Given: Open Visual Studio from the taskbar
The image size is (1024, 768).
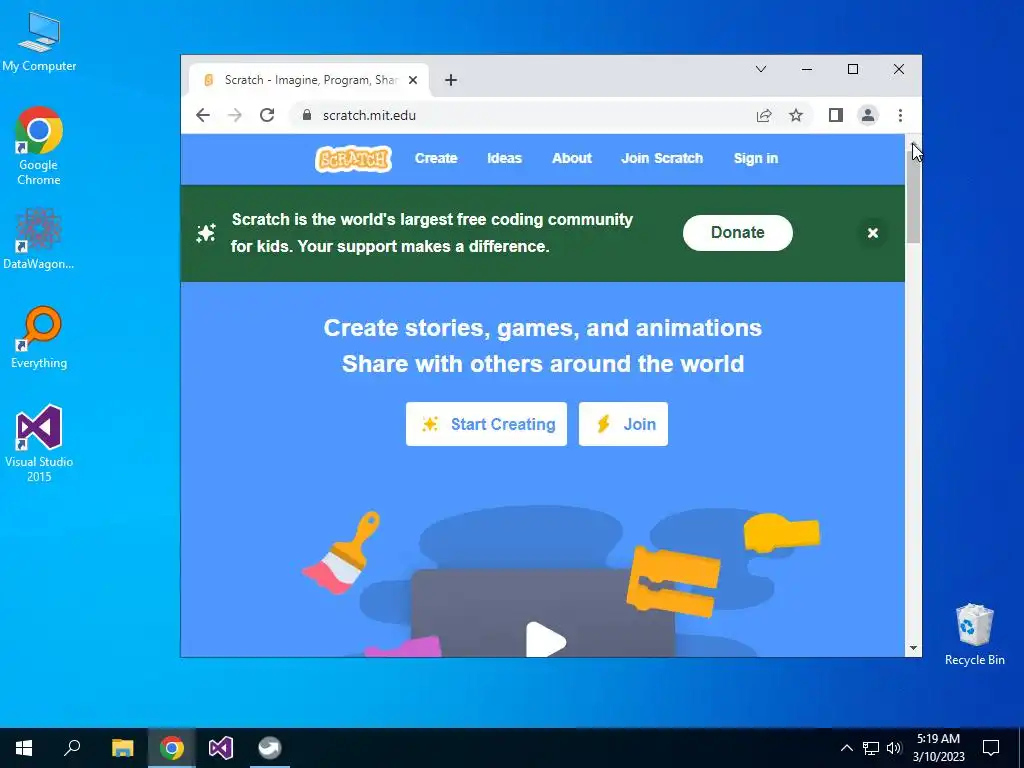Looking at the screenshot, I should click(221, 748).
